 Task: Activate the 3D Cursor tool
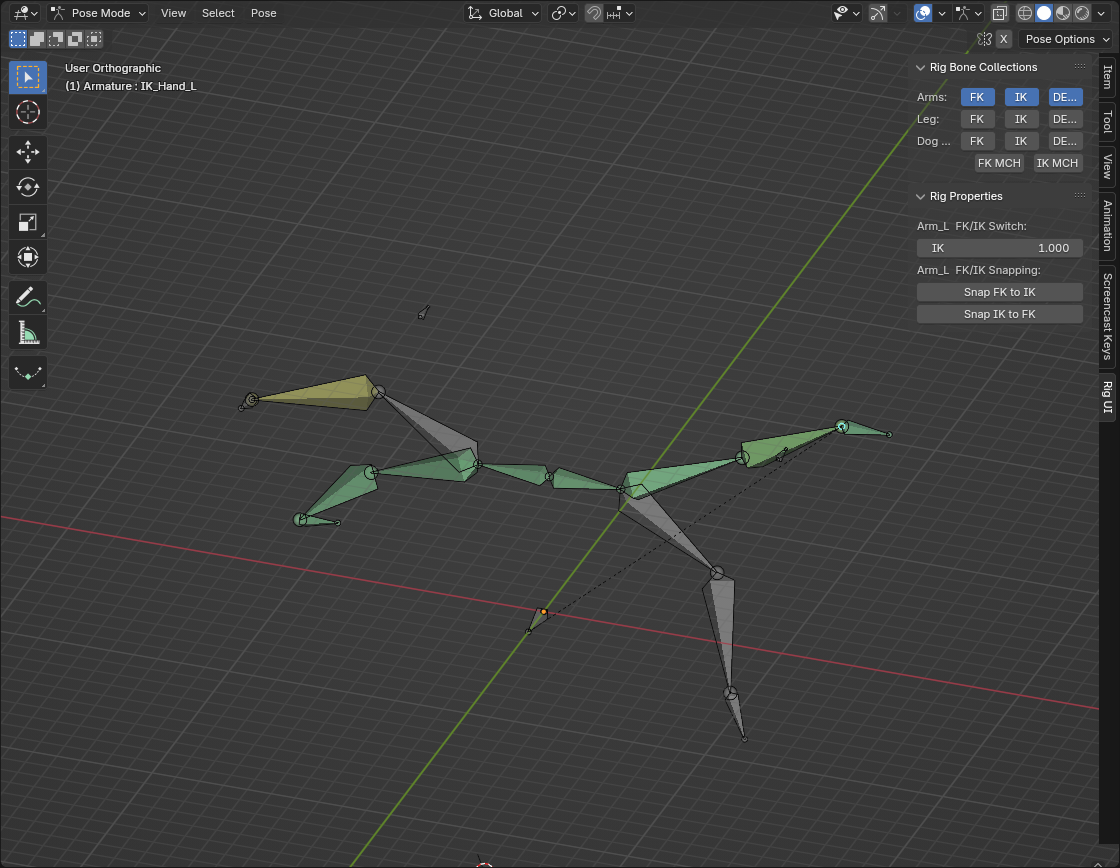point(28,112)
